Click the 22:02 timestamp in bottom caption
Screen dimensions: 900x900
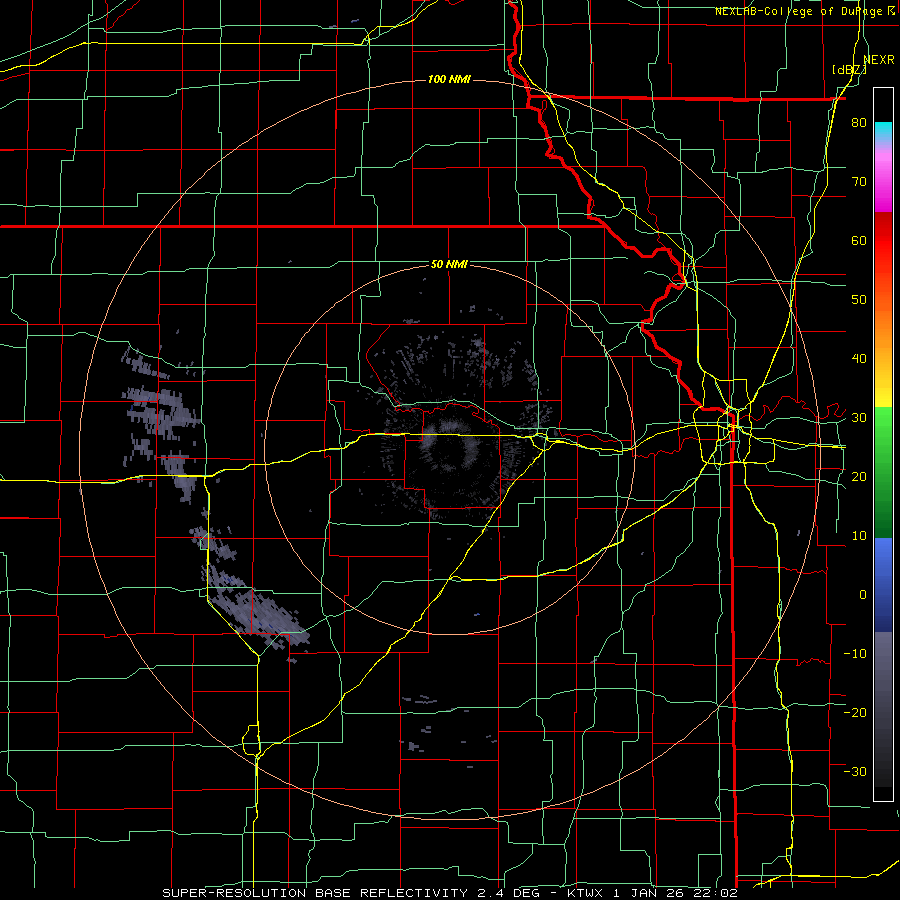(x=716, y=893)
